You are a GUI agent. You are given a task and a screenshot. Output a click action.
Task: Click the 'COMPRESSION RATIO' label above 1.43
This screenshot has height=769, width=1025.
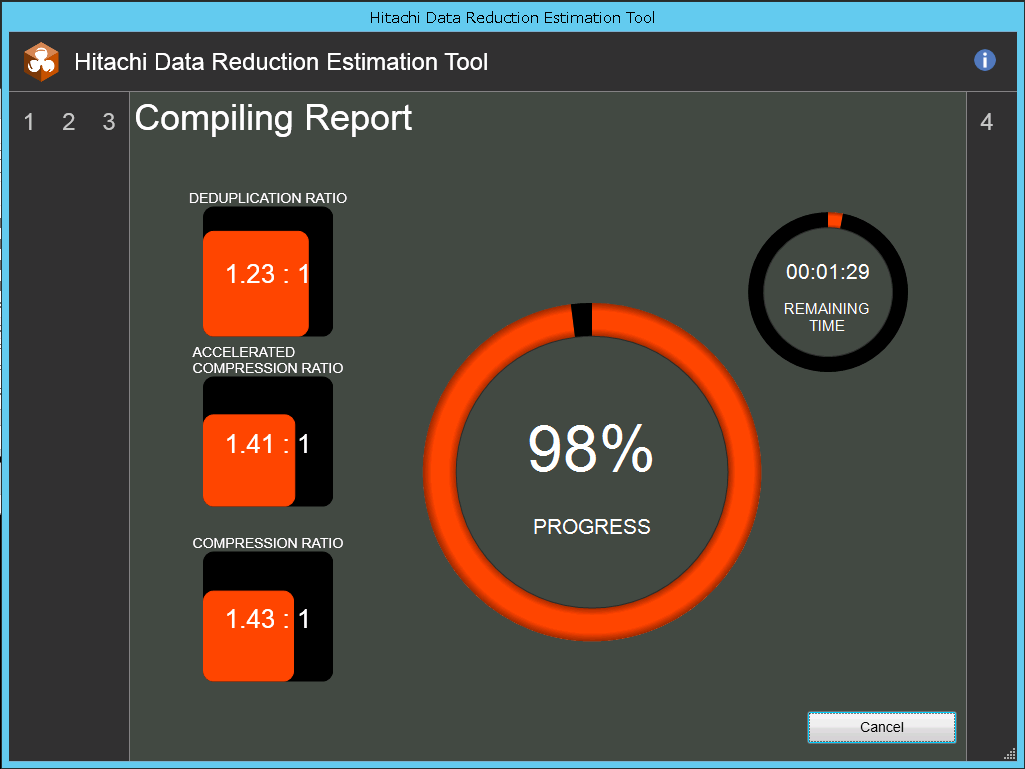pyautogui.click(x=268, y=543)
